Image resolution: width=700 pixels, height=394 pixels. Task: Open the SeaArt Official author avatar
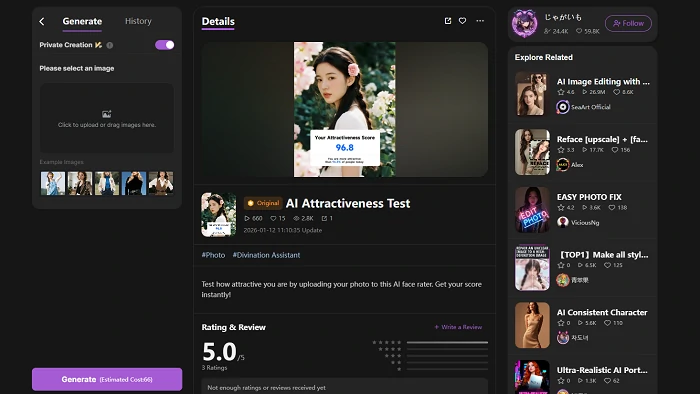562,107
